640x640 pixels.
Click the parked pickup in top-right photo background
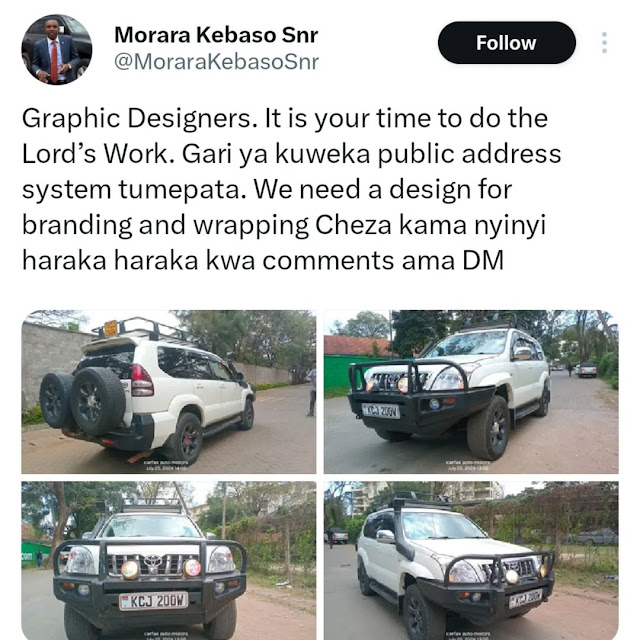pos(586,369)
